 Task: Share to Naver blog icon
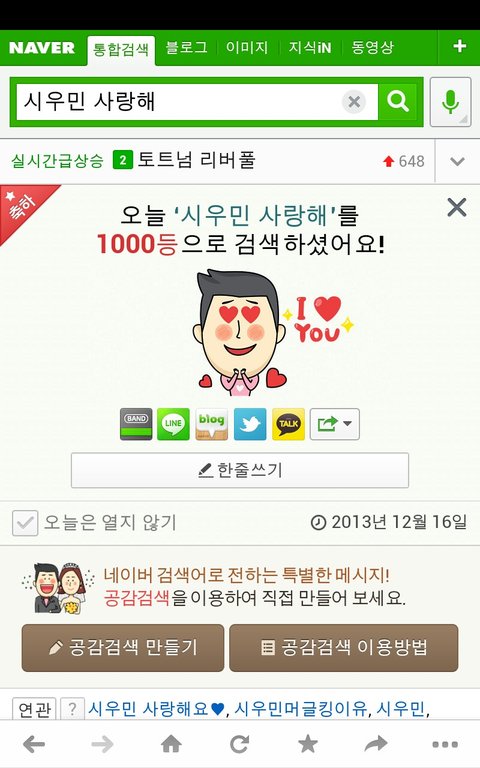[x=212, y=424]
